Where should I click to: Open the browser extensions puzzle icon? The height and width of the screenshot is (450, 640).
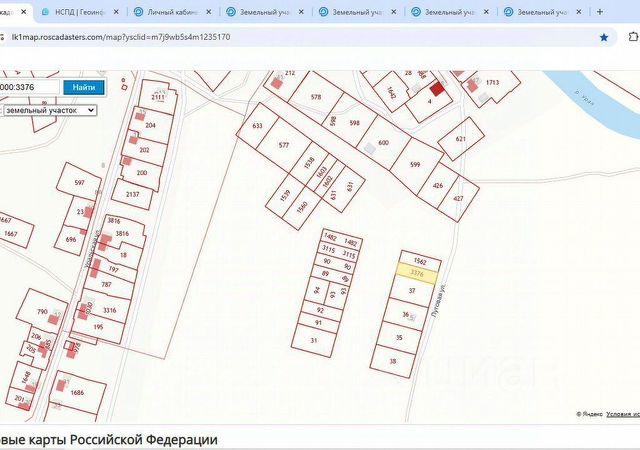[x=633, y=37]
